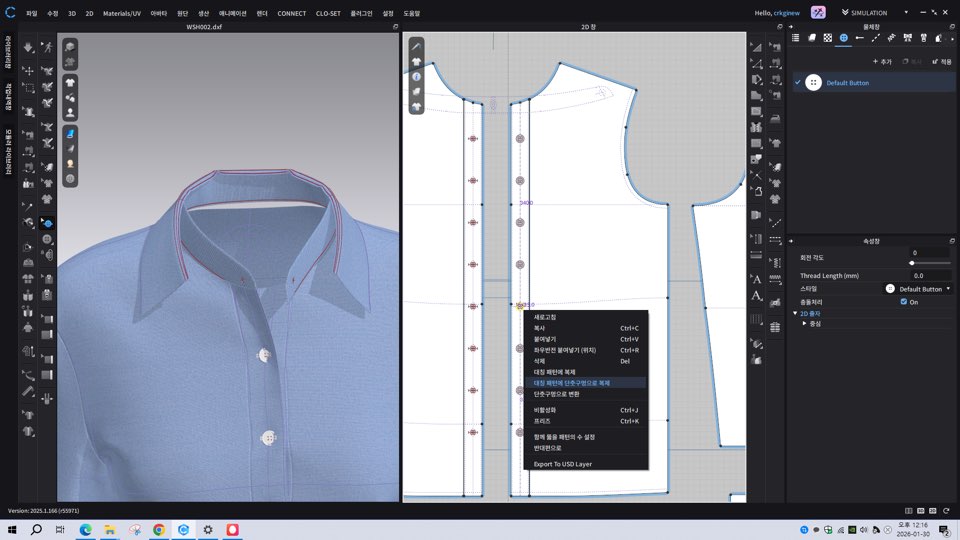Click the info icon in 2D window
Screen dimensions: 960x540
click(x=416, y=76)
